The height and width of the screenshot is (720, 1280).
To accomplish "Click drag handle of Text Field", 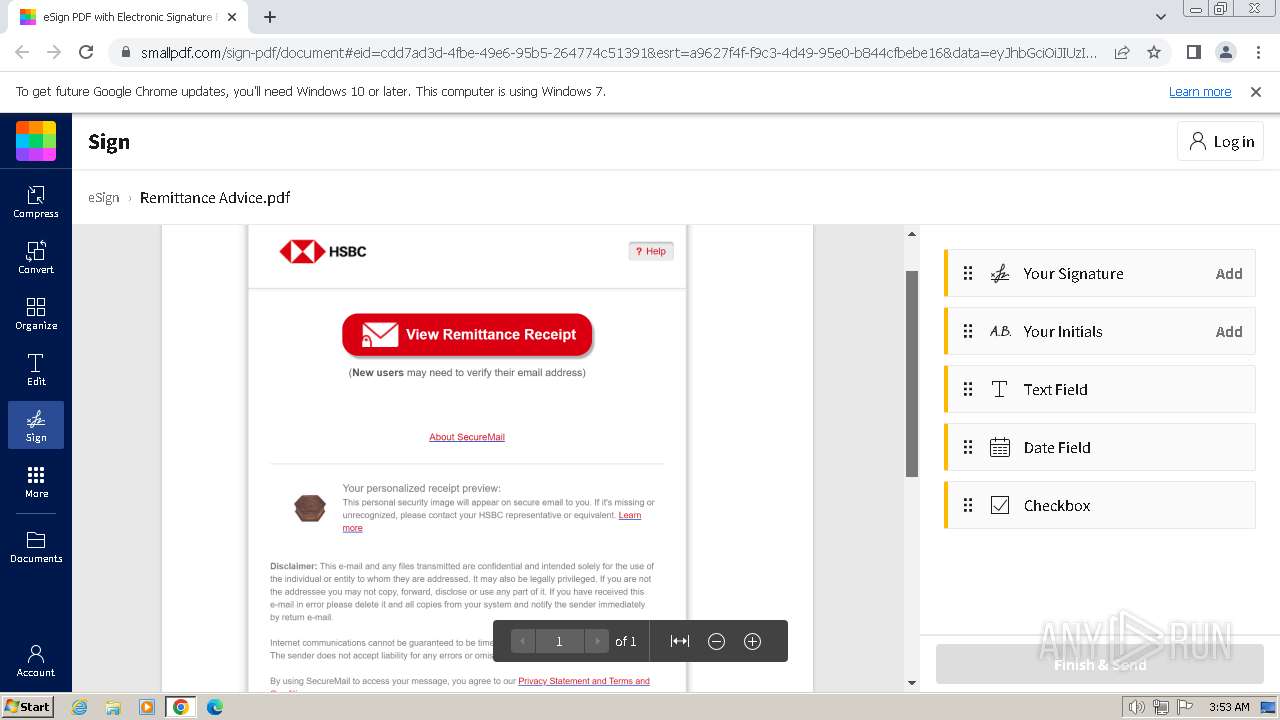I will [x=968, y=389].
